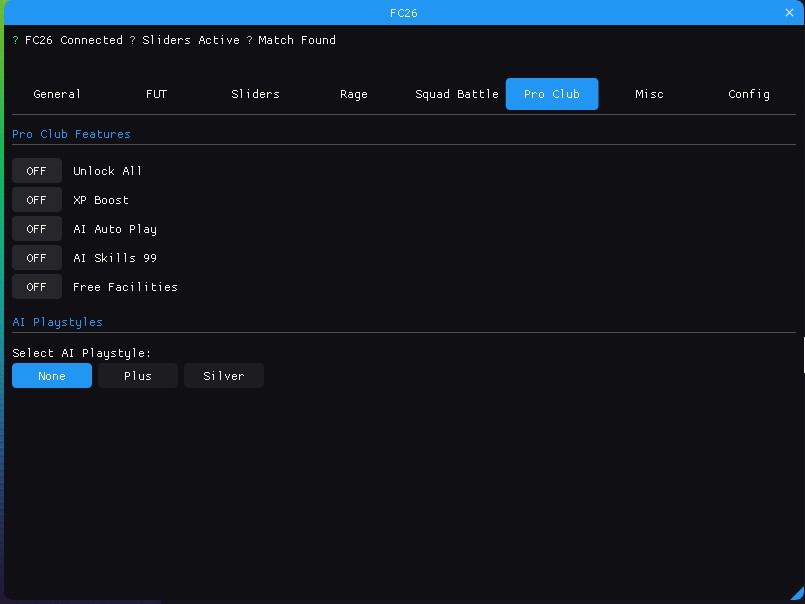The height and width of the screenshot is (604, 805).
Task: Open the General tab
Action: point(57,94)
